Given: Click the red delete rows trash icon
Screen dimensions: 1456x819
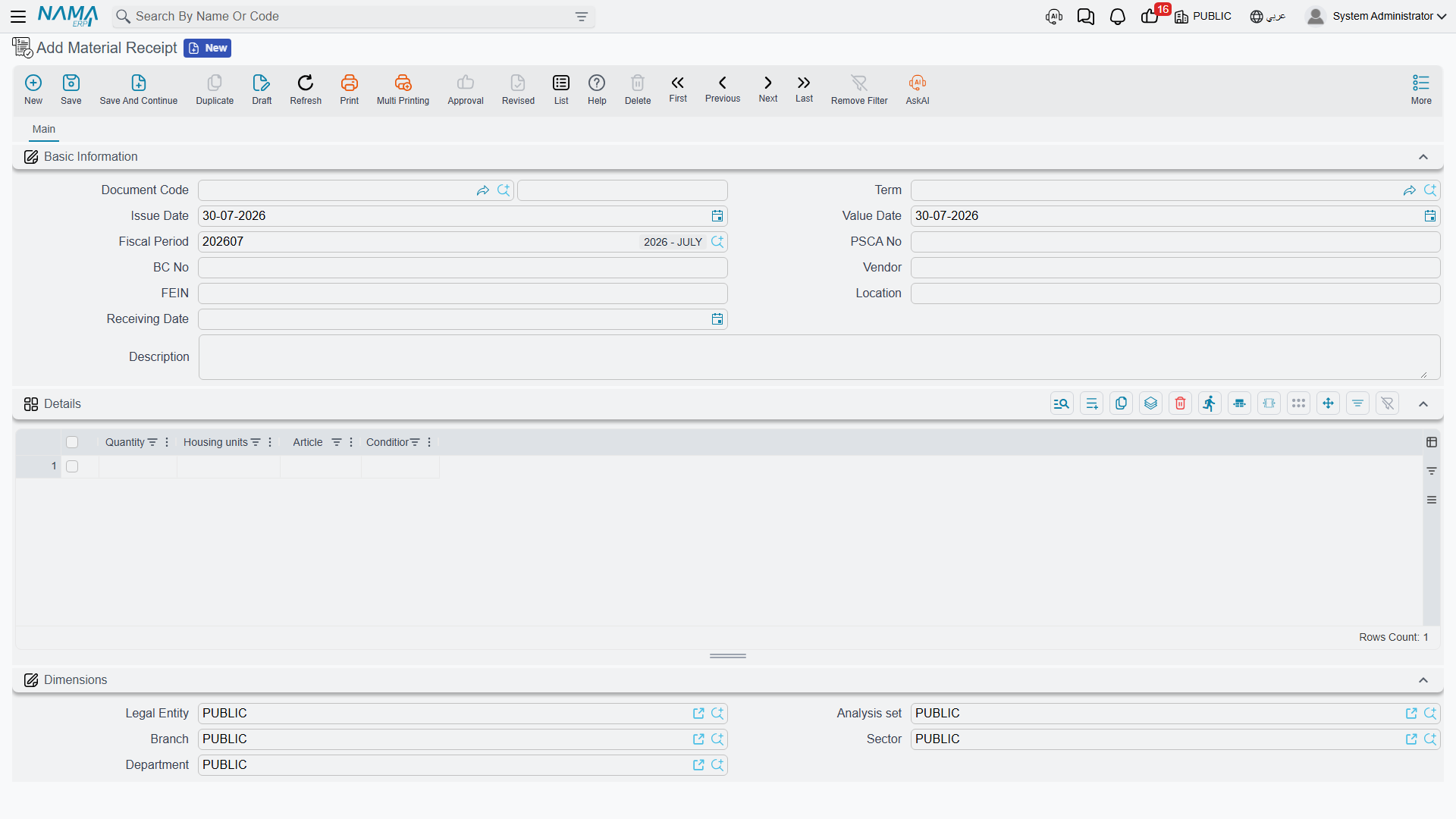Looking at the screenshot, I should click(1180, 404).
